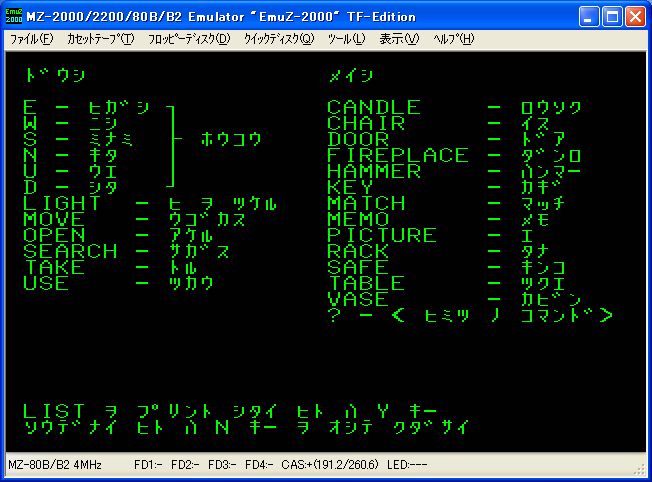Image resolution: width=652 pixels, height=482 pixels.
Task: Click the word MEMO in the noun list
Action: click(x=358, y=219)
